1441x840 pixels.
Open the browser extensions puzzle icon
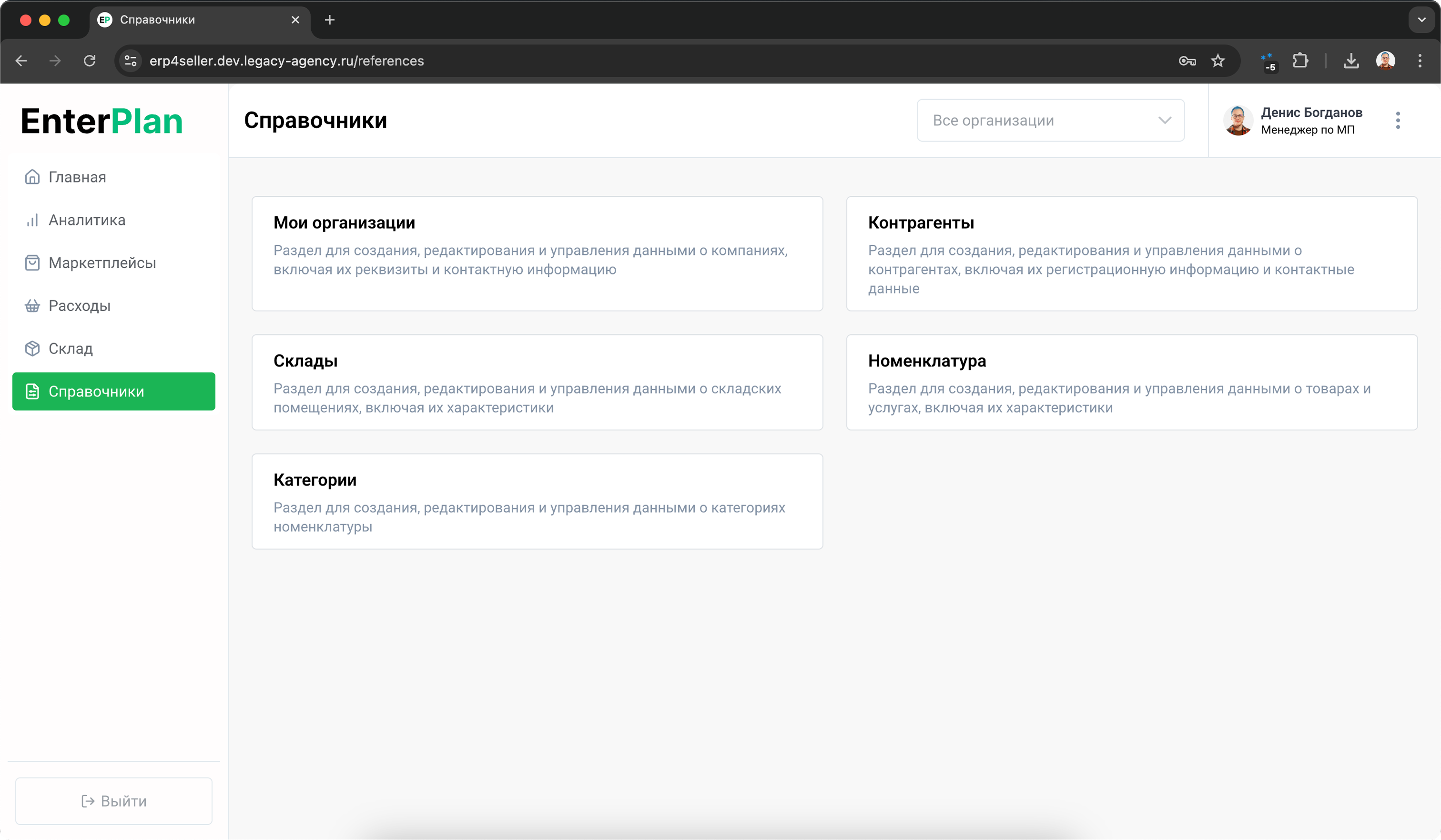coord(1300,61)
